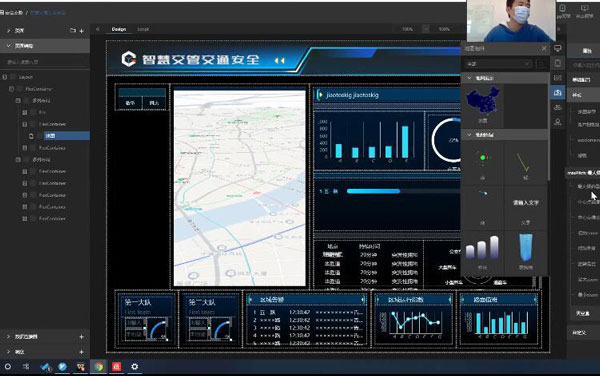Toggle the checkbox beside the Layout tree node
Image resolution: width=600 pixels, height=376 pixels.
pyautogui.click(x=13, y=77)
